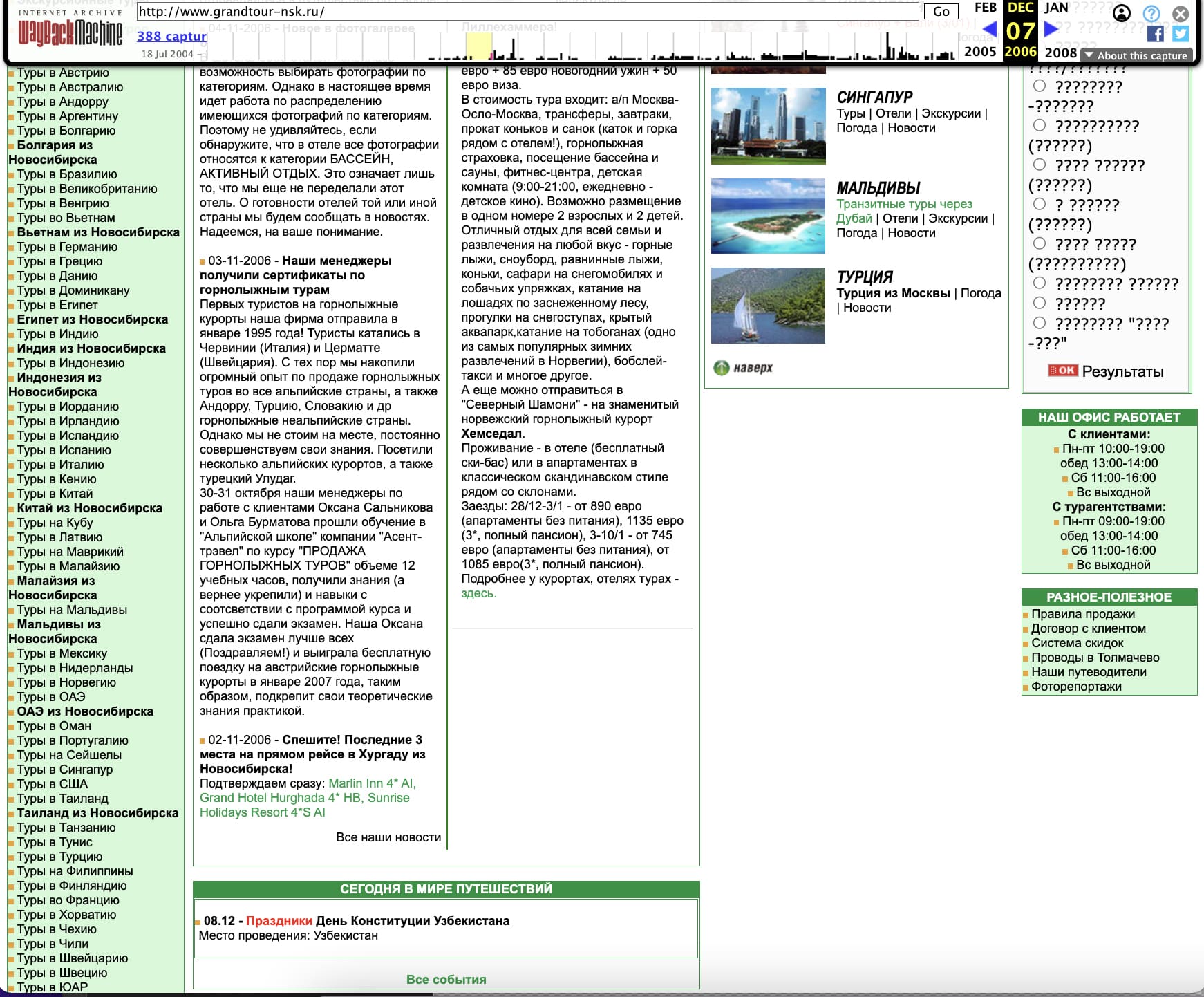This screenshot has height=997, width=1204.
Task: Open Туры в Италию menu item
Action: click(x=61, y=465)
